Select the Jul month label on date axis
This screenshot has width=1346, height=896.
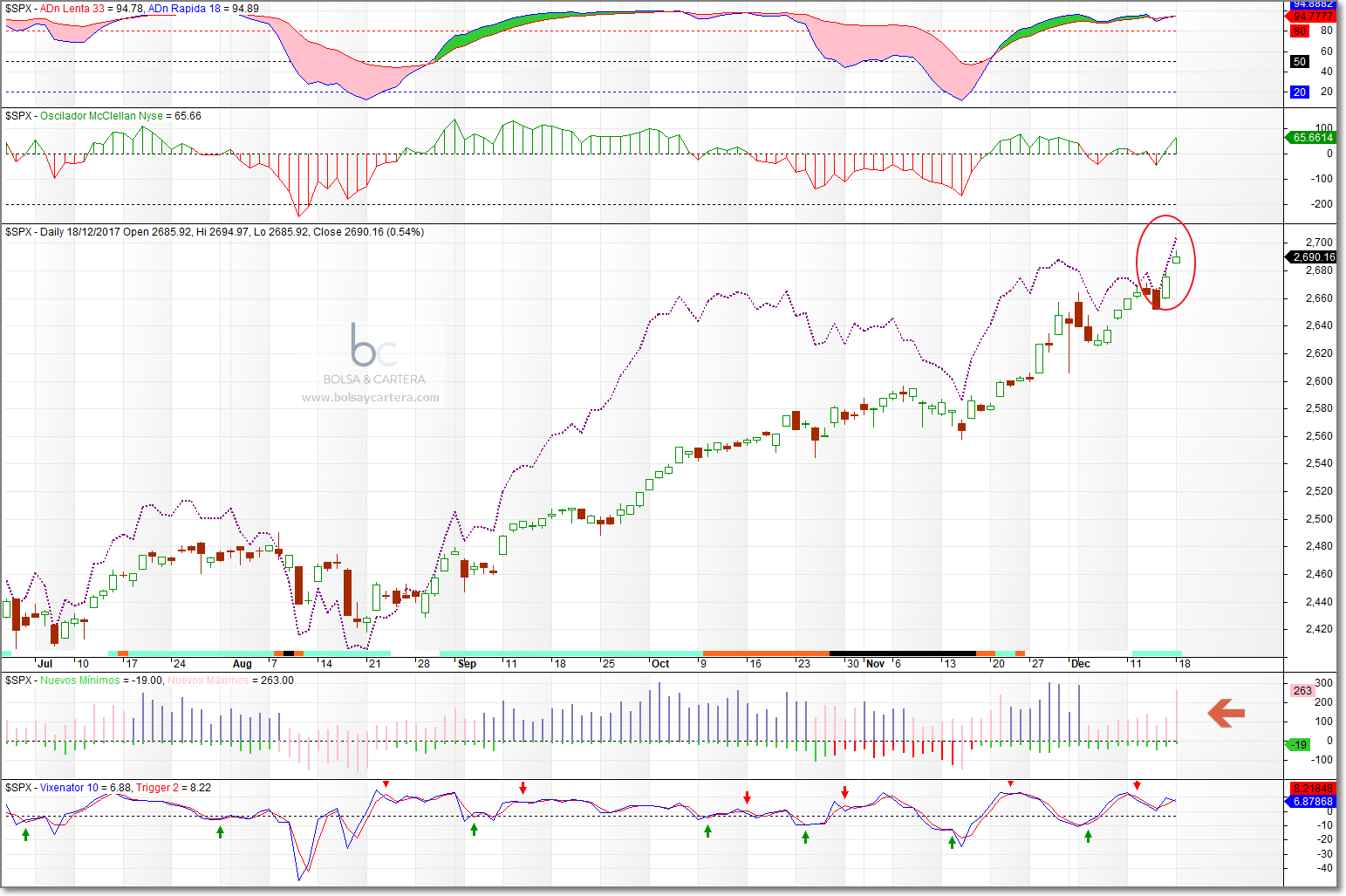point(44,664)
